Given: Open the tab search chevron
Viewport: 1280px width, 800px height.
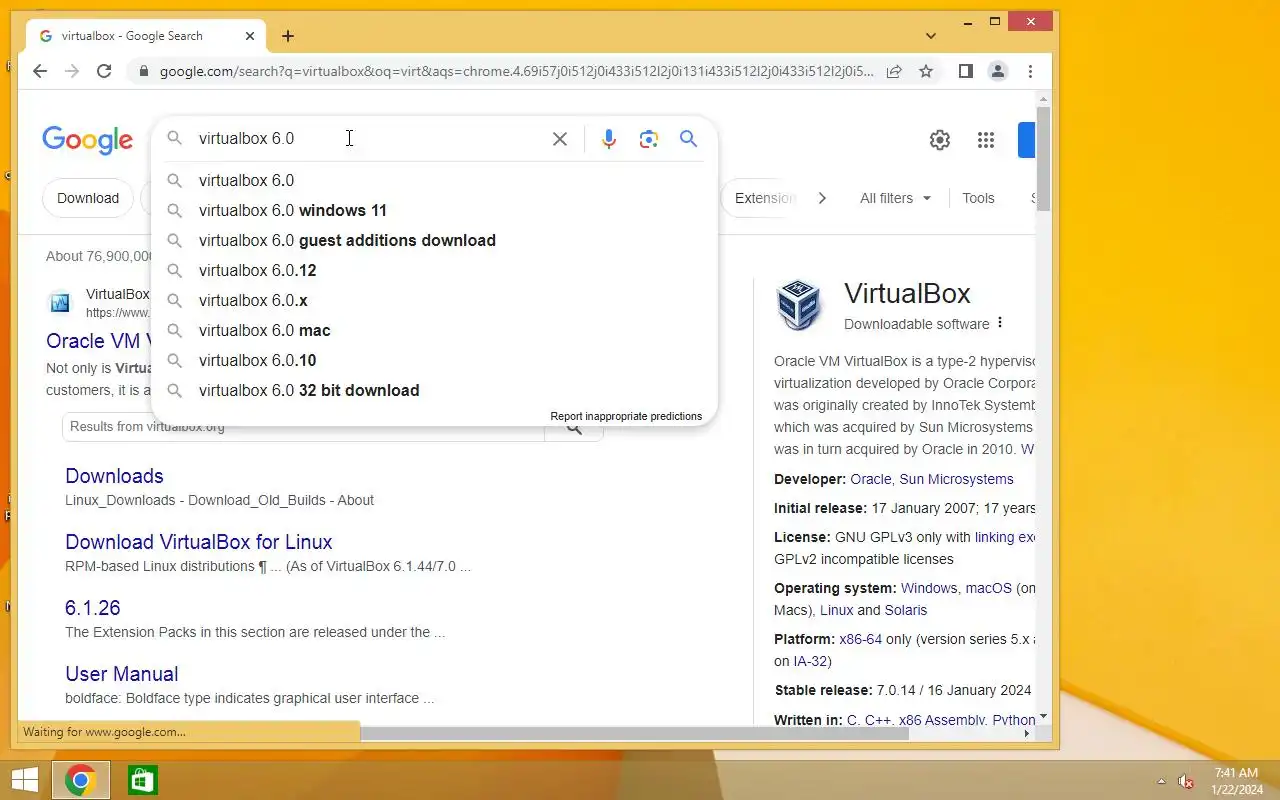Looking at the screenshot, I should coord(931,36).
